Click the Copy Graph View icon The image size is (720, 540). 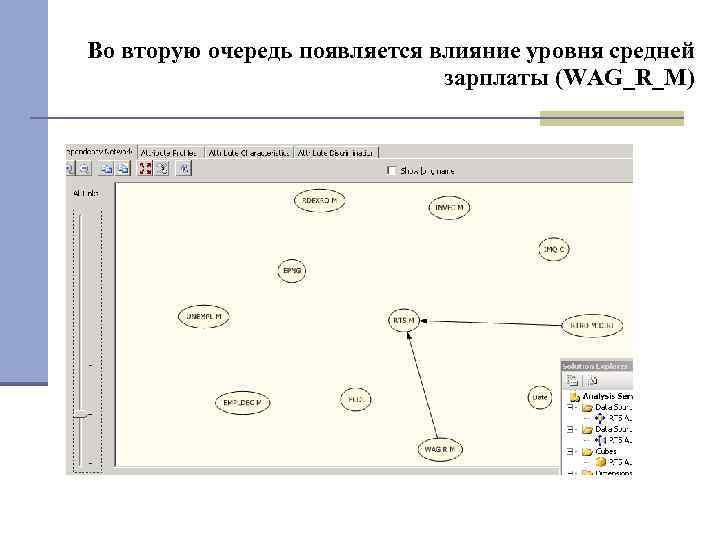coord(106,169)
